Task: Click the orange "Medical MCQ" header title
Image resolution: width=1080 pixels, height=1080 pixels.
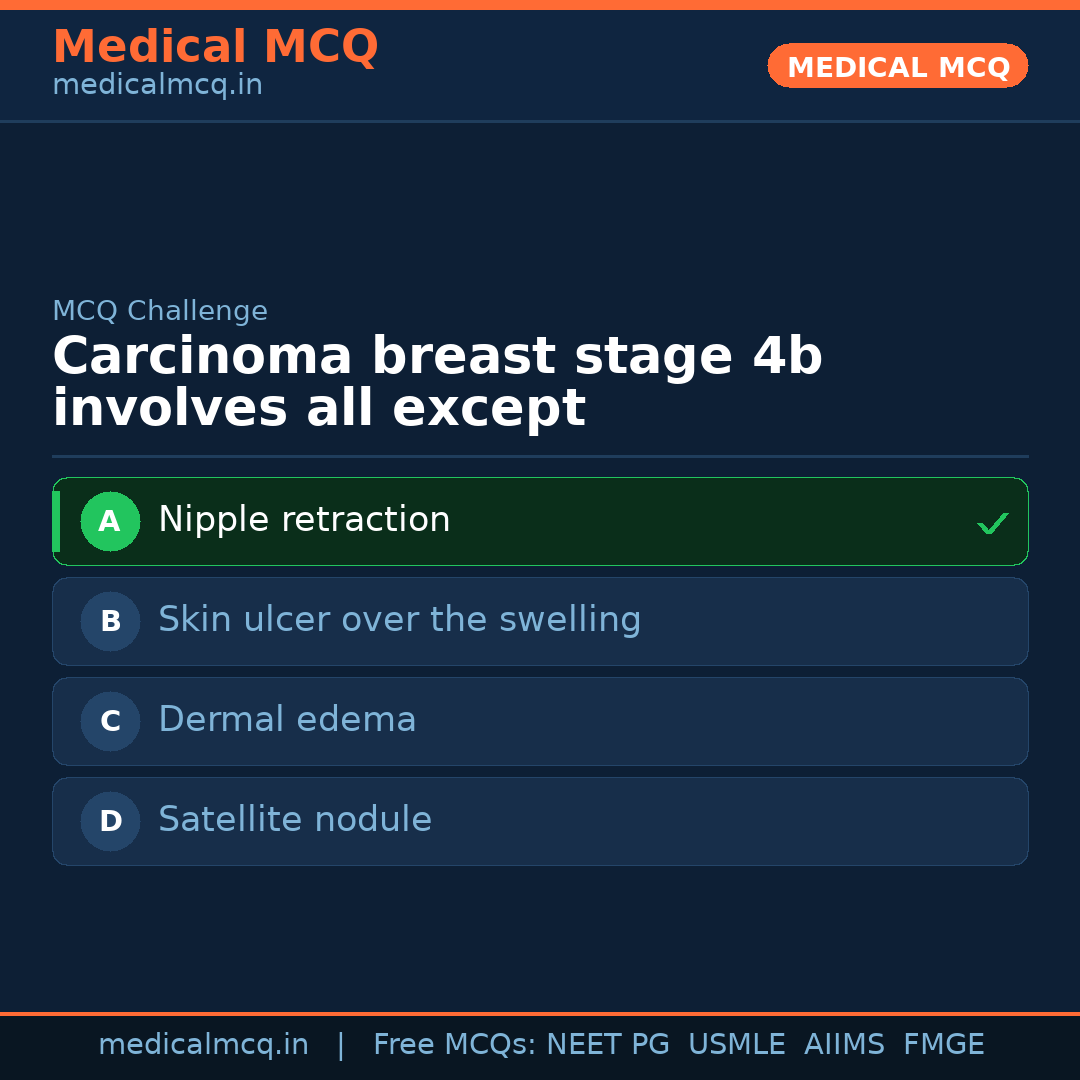Action: (x=215, y=47)
